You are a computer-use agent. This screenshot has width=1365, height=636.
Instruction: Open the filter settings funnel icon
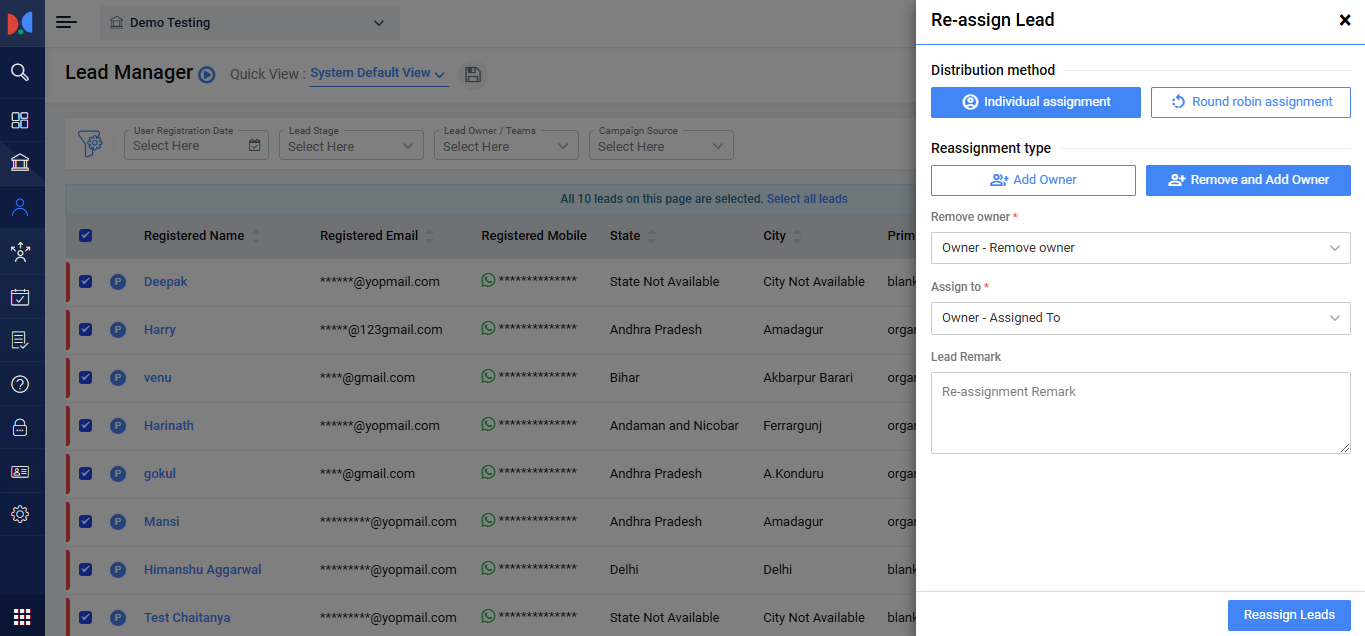coord(92,145)
